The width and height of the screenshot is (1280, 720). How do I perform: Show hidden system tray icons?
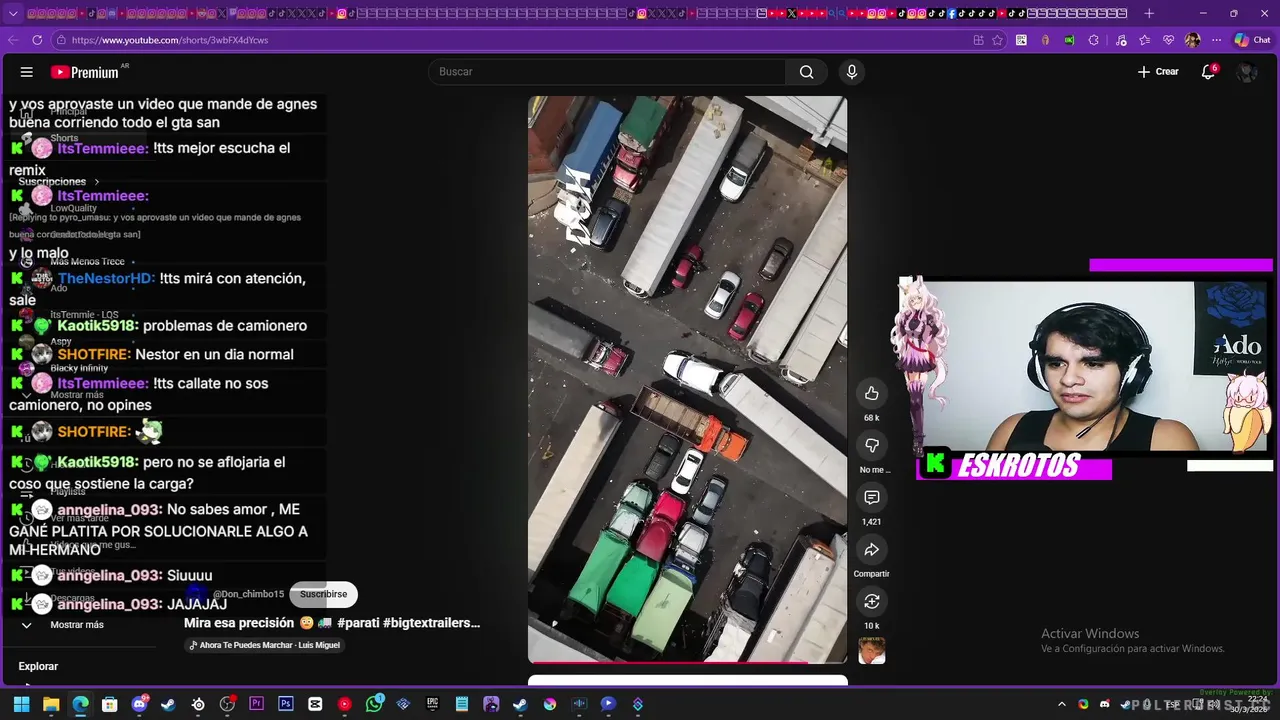tap(1061, 704)
